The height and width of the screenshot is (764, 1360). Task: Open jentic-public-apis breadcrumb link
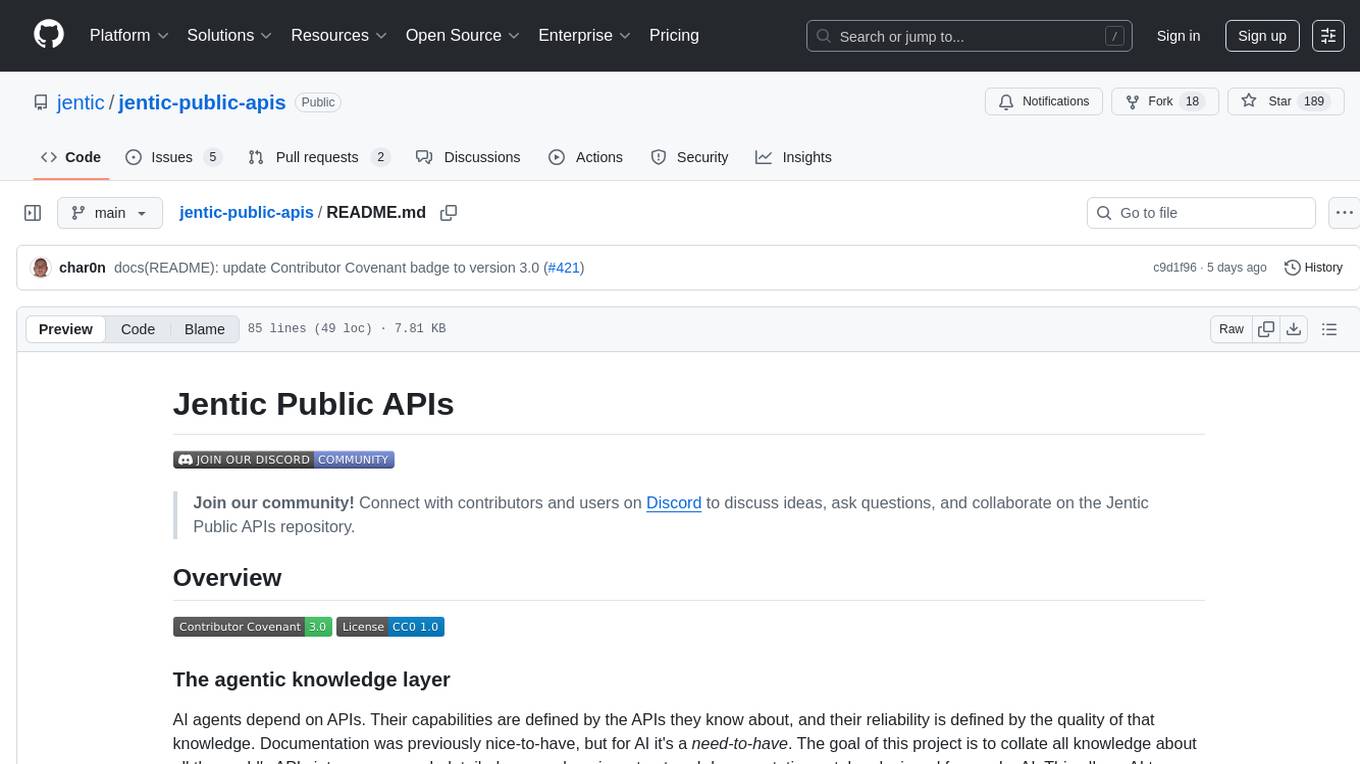pos(246,213)
